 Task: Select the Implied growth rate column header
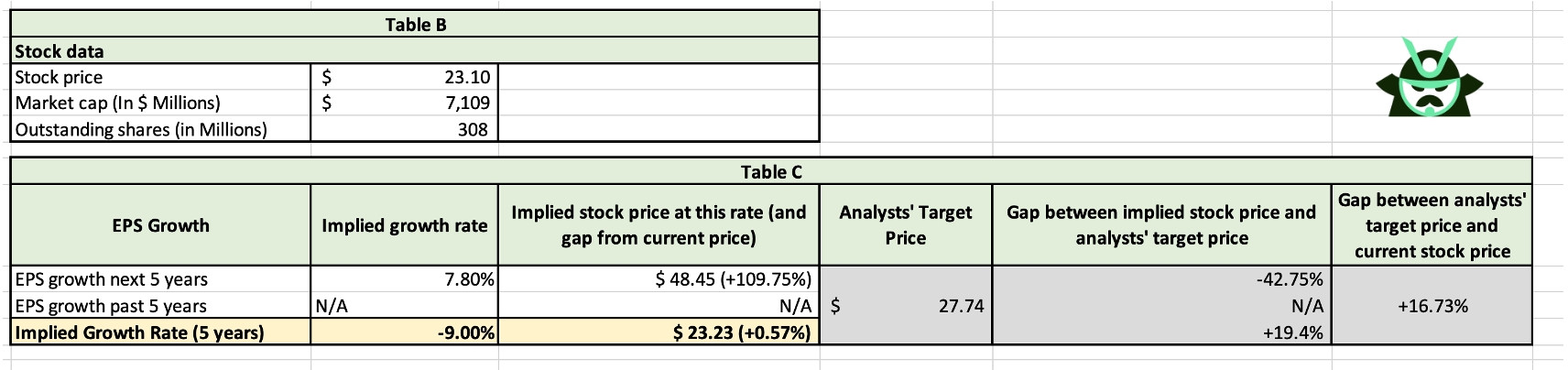(404, 225)
